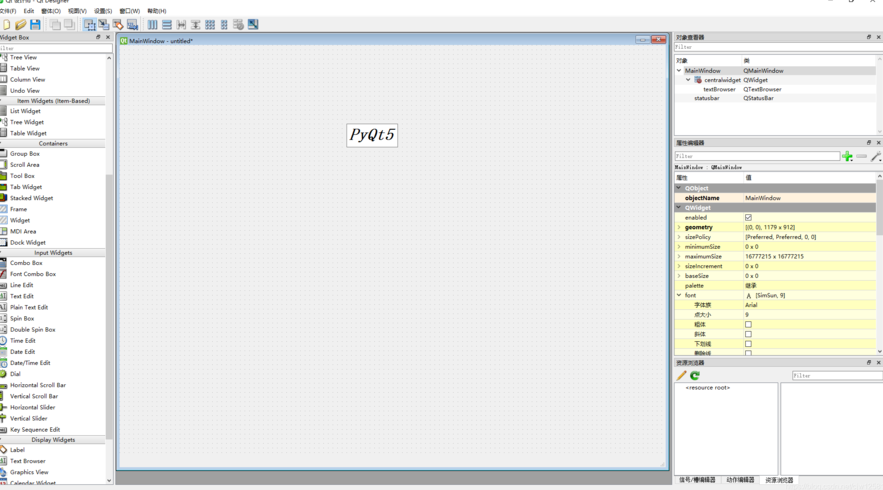883x490 pixels.
Task: Float the Resource Browser panel
Action: (x=868, y=363)
